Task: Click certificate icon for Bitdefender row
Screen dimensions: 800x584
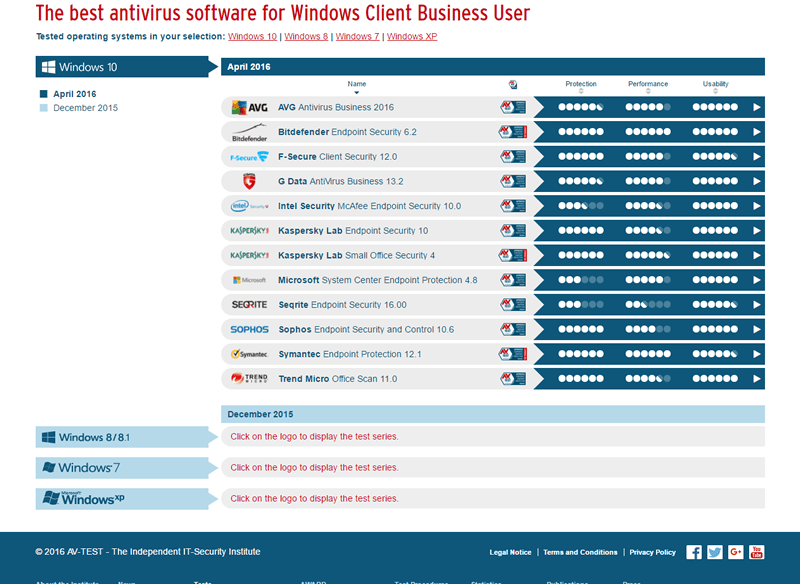Action: pyautogui.click(x=513, y=132)
